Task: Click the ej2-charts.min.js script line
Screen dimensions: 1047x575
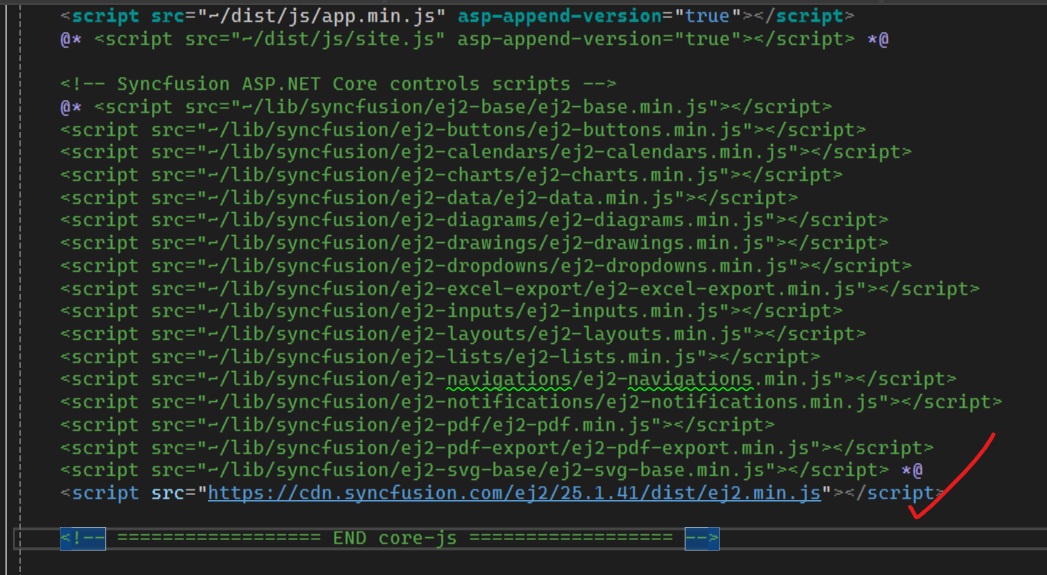Action: (451, 175)
